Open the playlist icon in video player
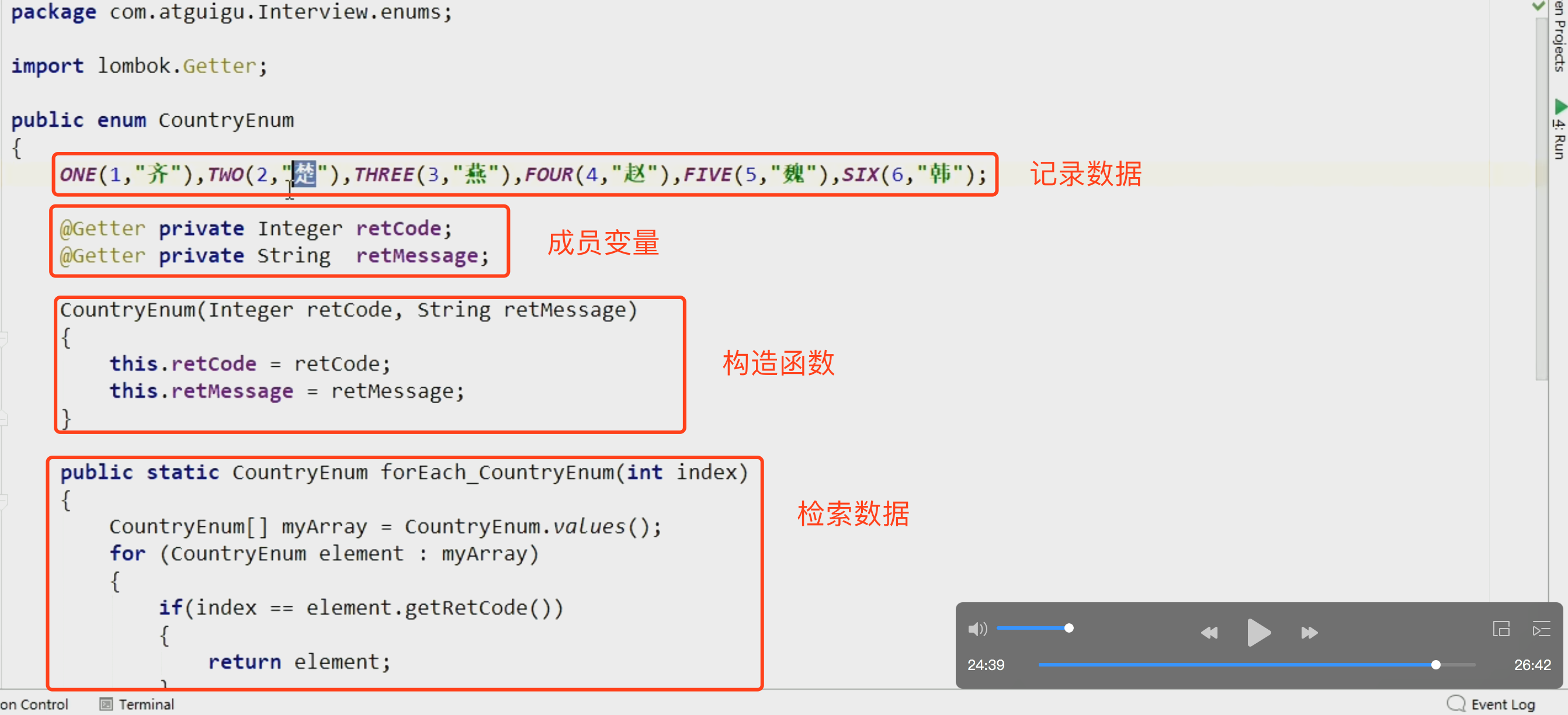 (x=1541, y=629)
